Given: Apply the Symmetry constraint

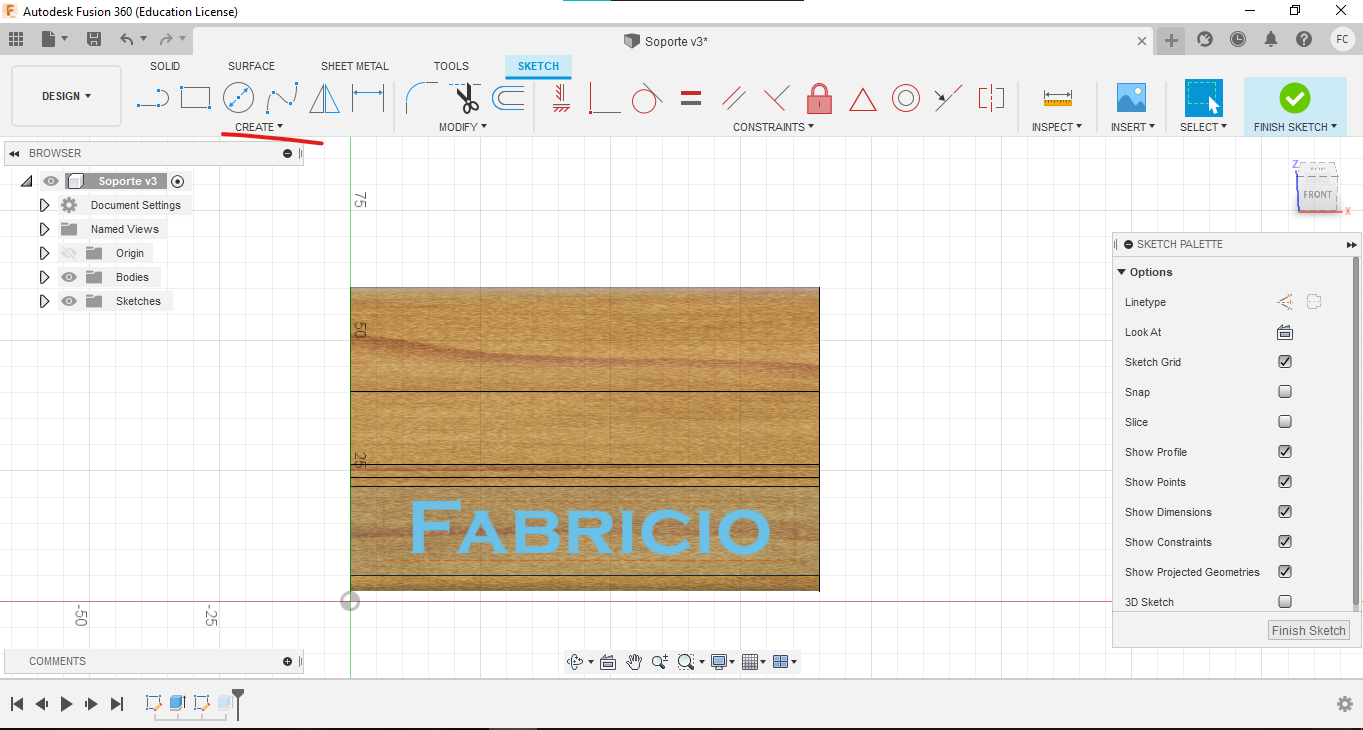Looking at the screenshot, I should point(991,98).
